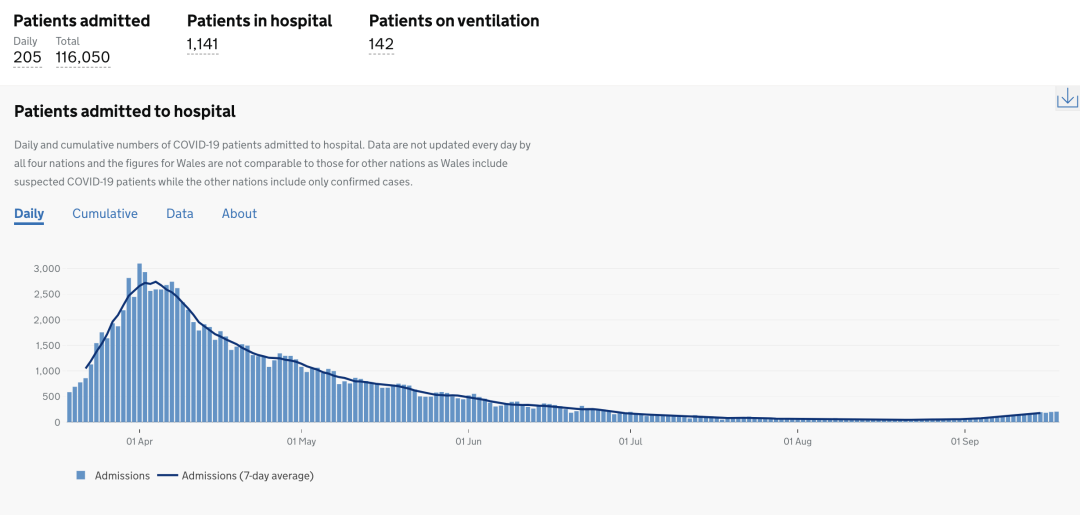The height and width of the screenshot is (515, 1080).
Task: Click the "Patients admitted to hospital" heading
Action: tap(125, 111)
